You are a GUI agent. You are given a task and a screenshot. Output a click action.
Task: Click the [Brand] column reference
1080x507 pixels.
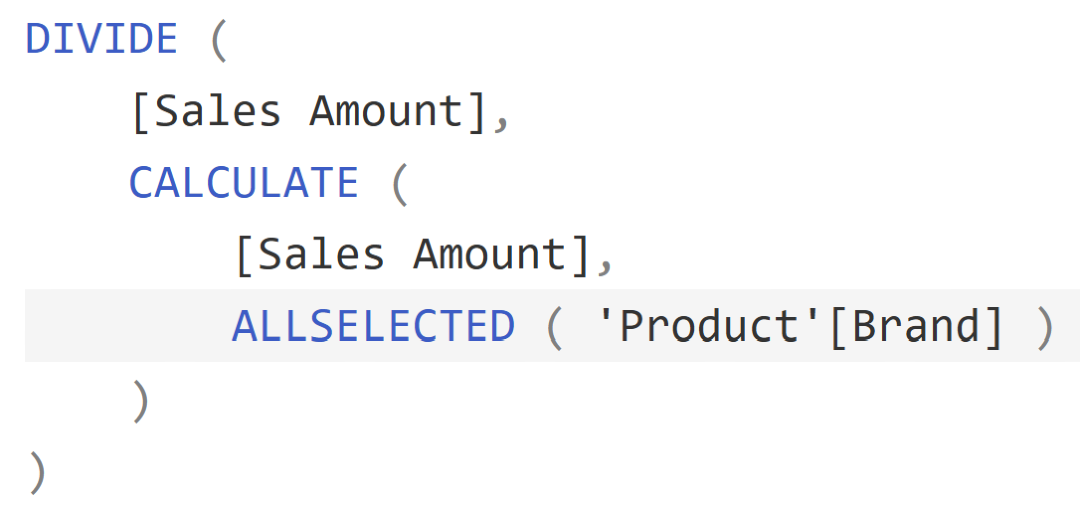tap(914, 327)
